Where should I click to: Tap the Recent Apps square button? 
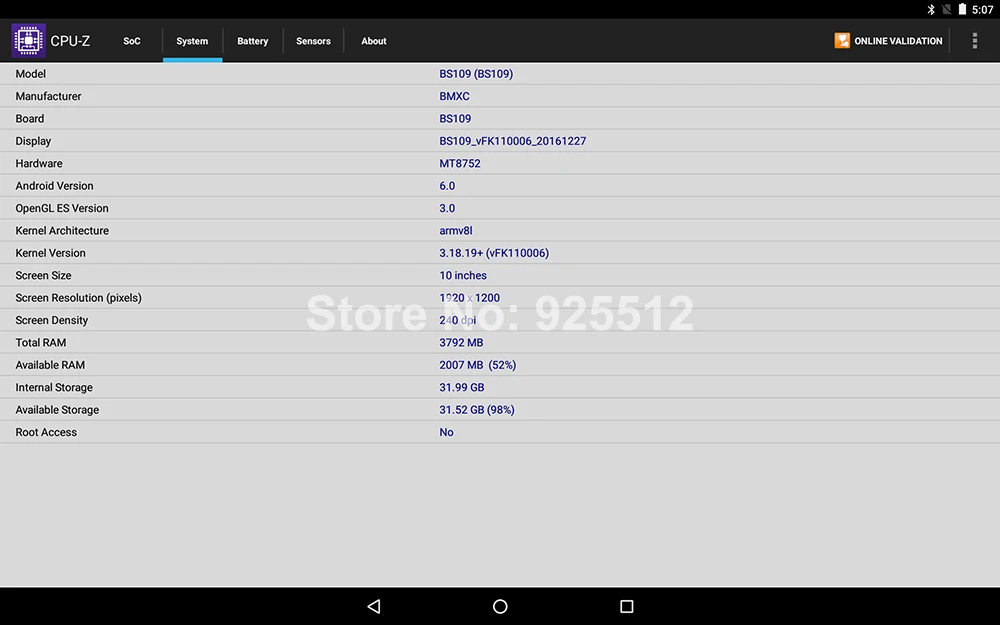point(627,606)
